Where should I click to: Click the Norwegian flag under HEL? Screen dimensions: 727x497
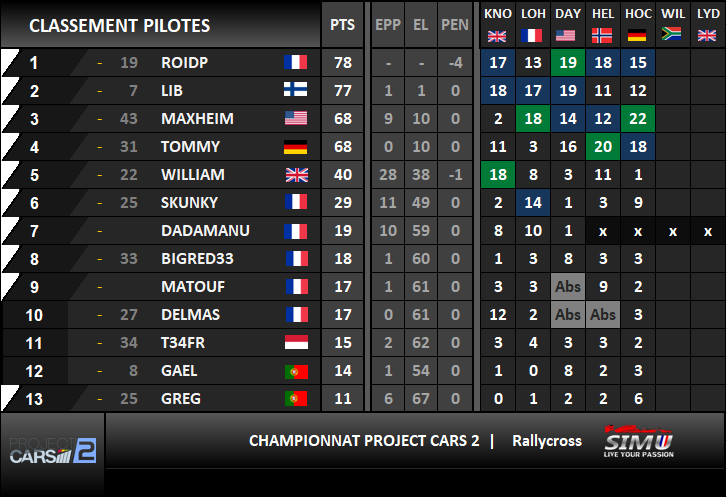(x=602, y=35)
